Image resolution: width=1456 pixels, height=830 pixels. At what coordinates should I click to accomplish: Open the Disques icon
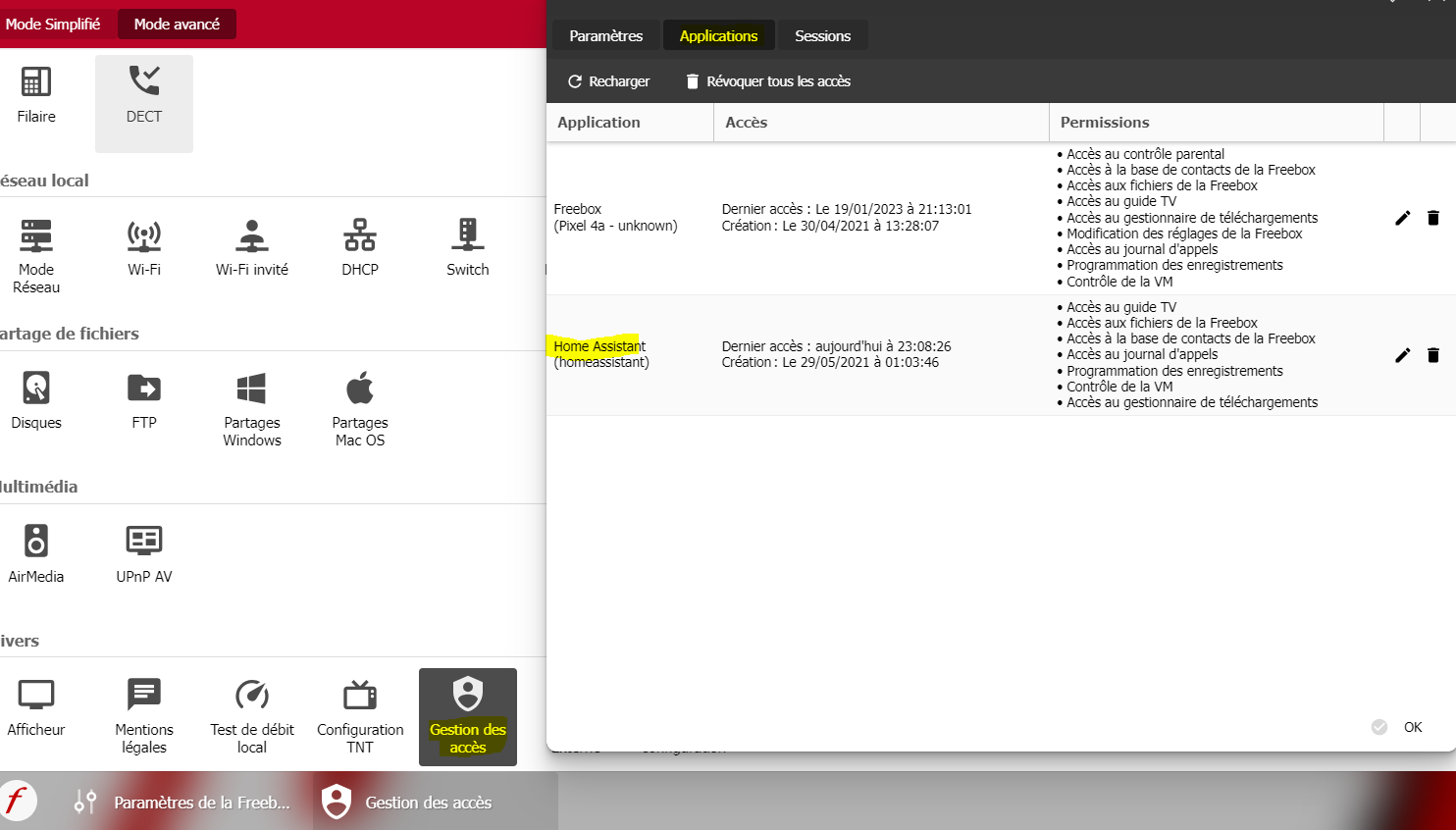[36, 402]
